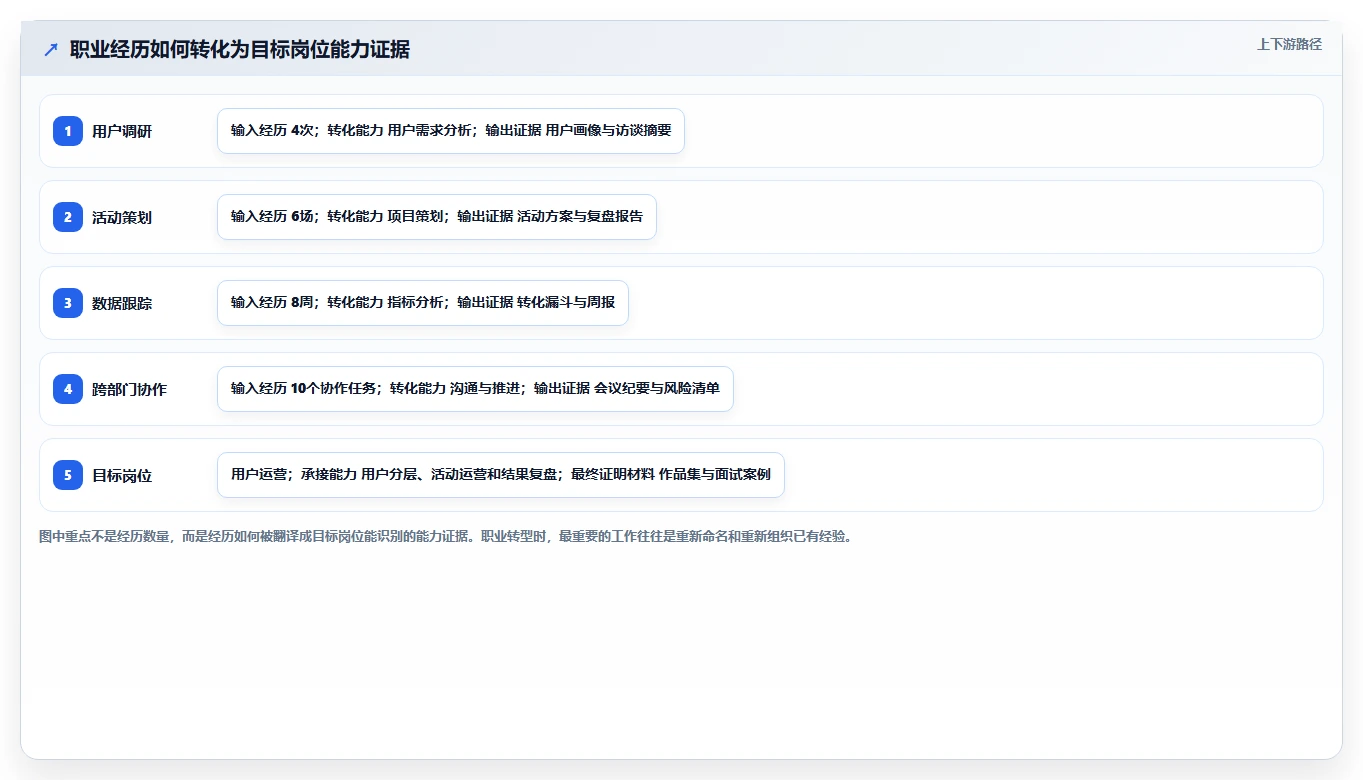Viewport: 1363px width, 780px height.
Task: Click the number 5 badge for 目标岗位
Action: pyautogui.click(x=68, y=475)
